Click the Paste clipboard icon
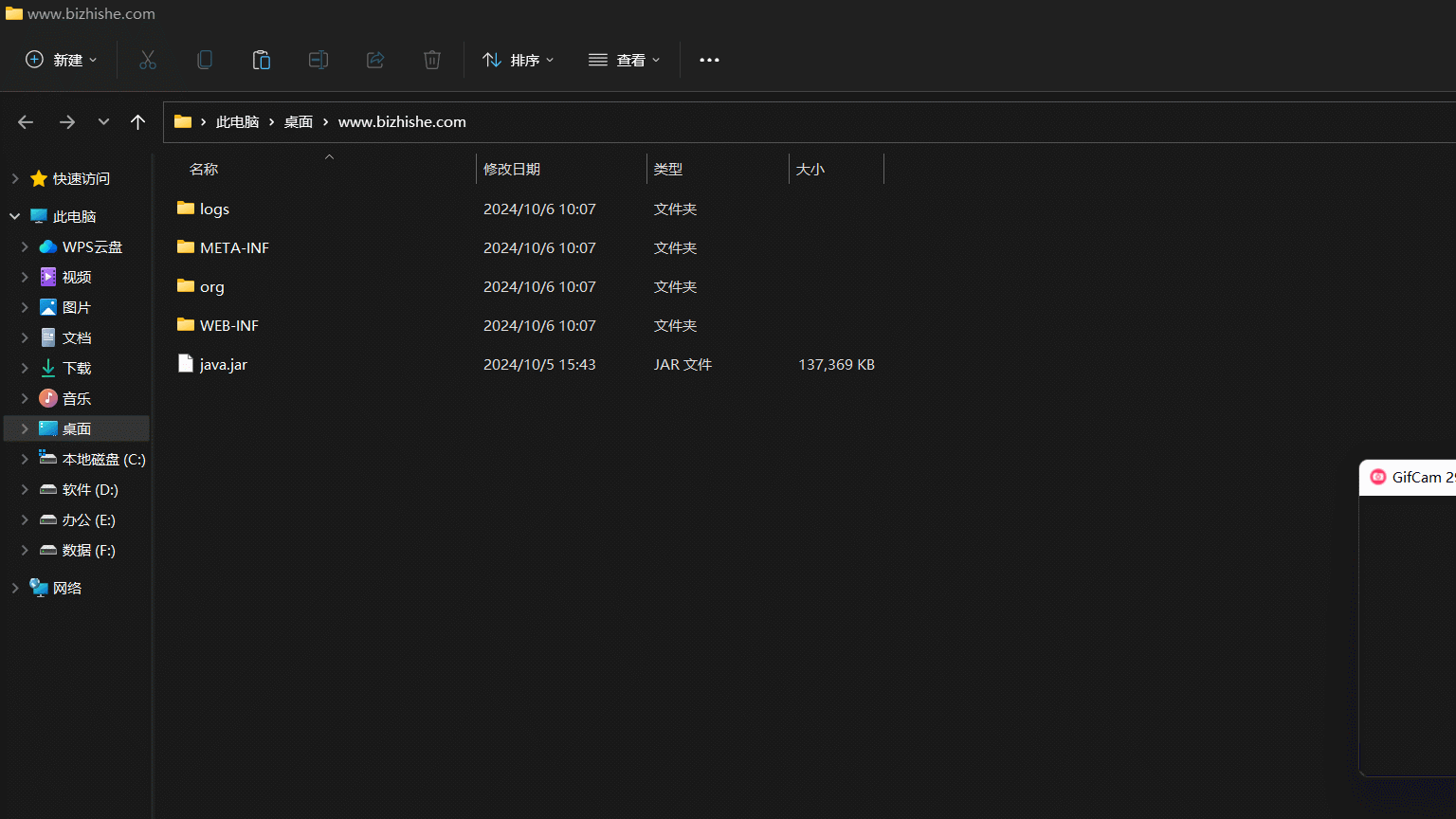This screenshot has width=1456, height=819. (x=262, y=60)
